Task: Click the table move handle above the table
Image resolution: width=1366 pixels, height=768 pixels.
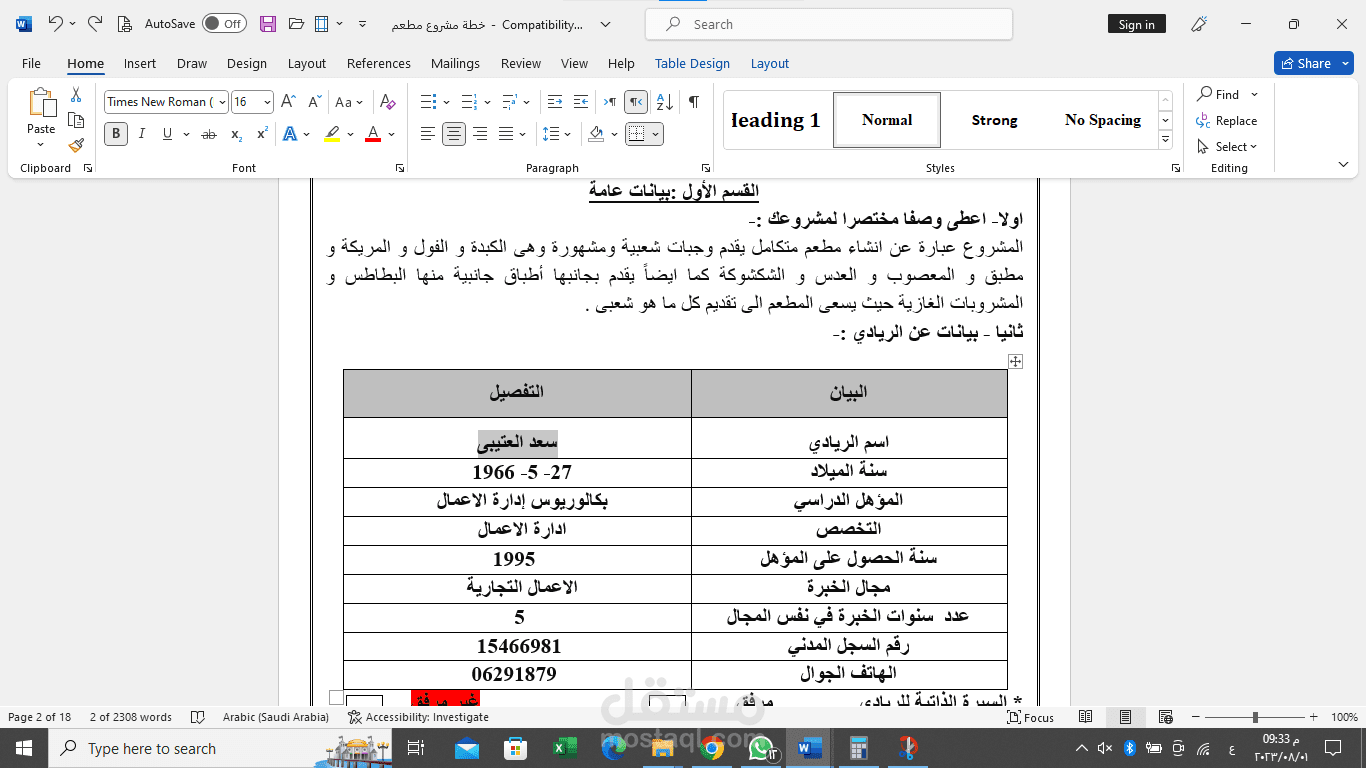Action: click(1015, 362)
